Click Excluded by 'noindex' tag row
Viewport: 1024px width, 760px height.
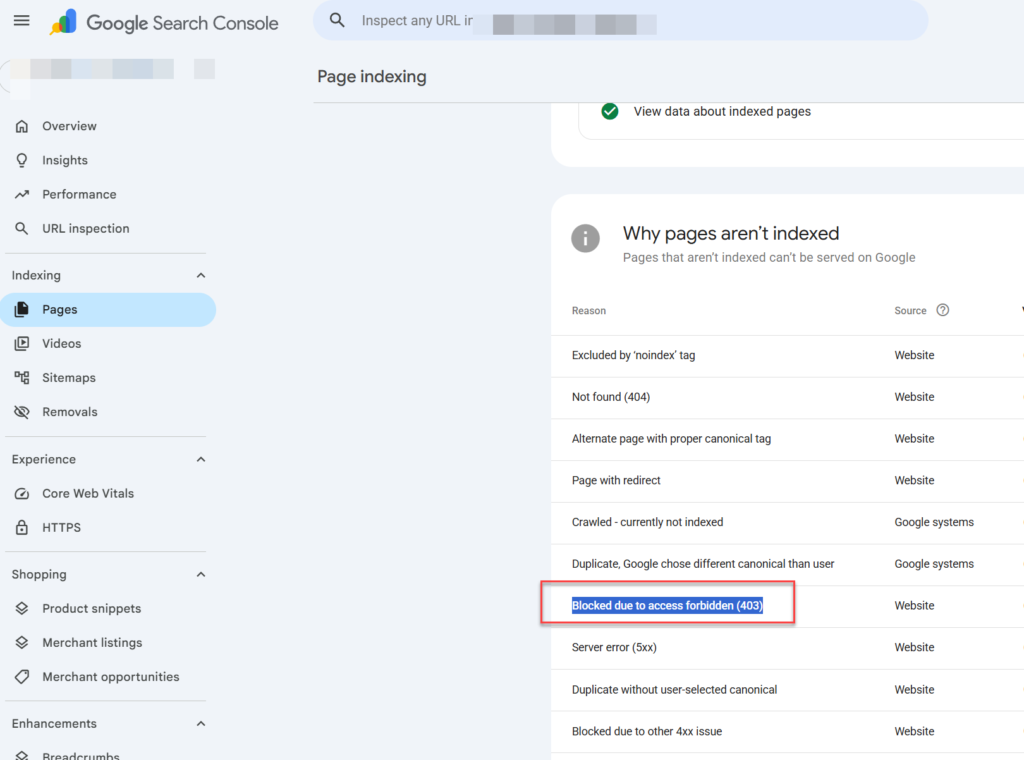[x=788, y=355]
